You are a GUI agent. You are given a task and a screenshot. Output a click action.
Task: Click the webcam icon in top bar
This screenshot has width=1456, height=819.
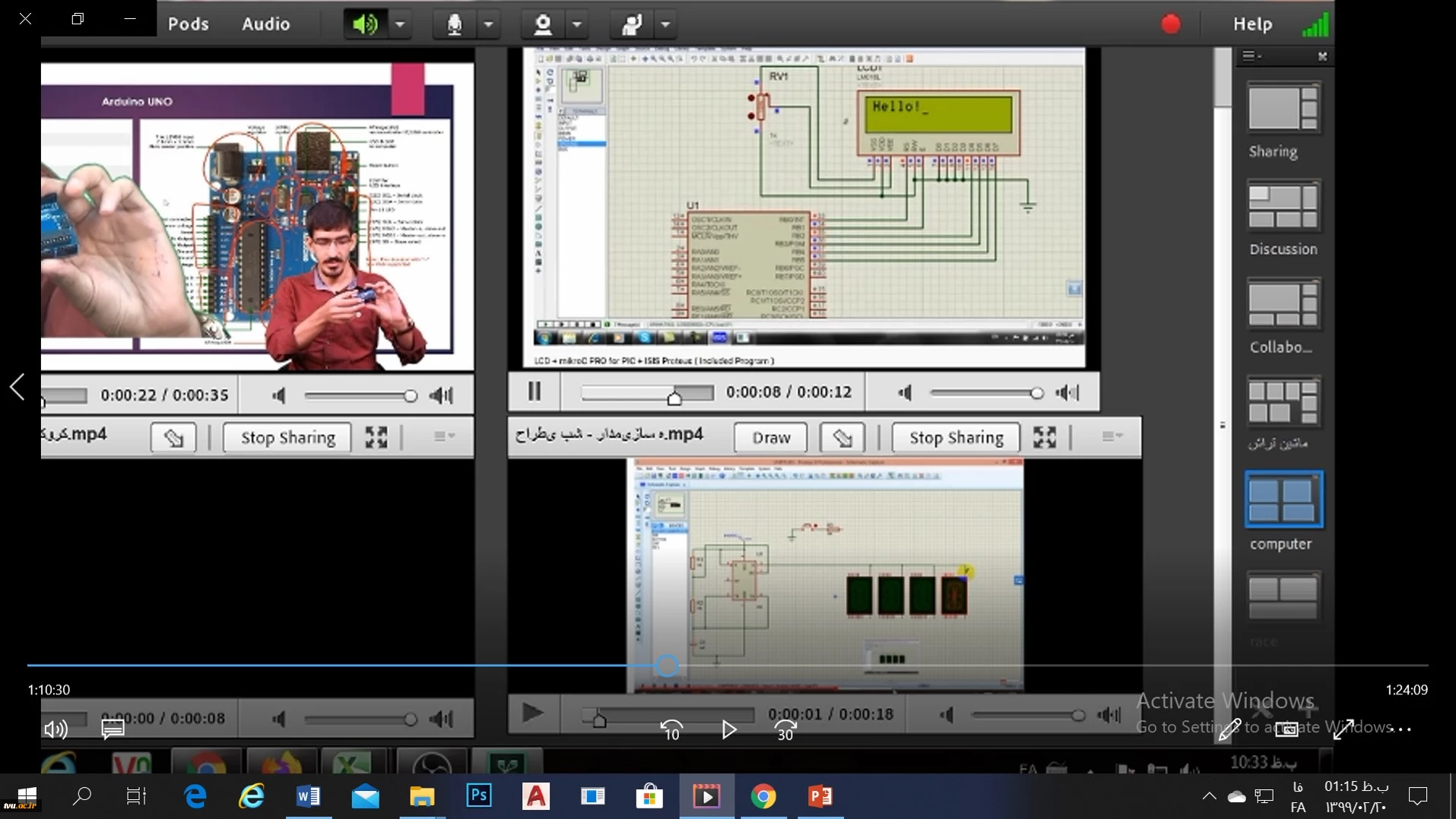pos(542,24)
